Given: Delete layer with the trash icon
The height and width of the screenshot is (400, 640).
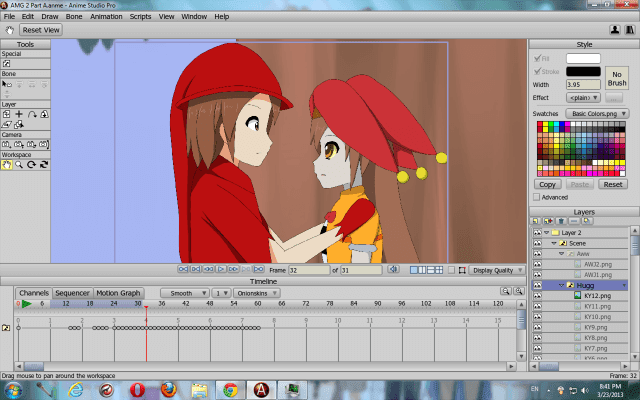Looking at the screenshot, I should [x=561, y=221].
